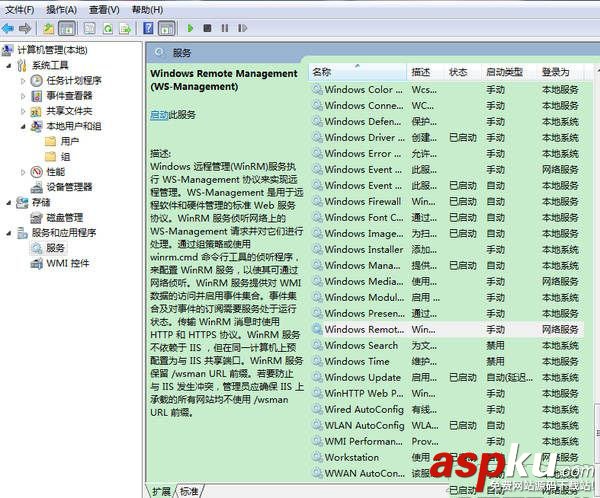Select Windows Time service row

click(447, 361)
